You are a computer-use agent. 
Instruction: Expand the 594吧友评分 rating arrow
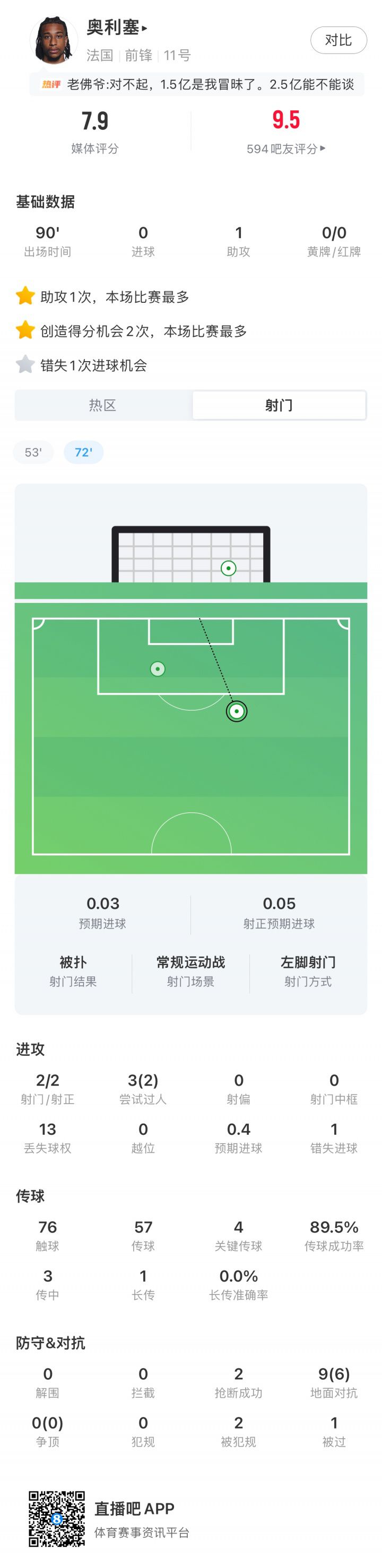coord(323,148)
